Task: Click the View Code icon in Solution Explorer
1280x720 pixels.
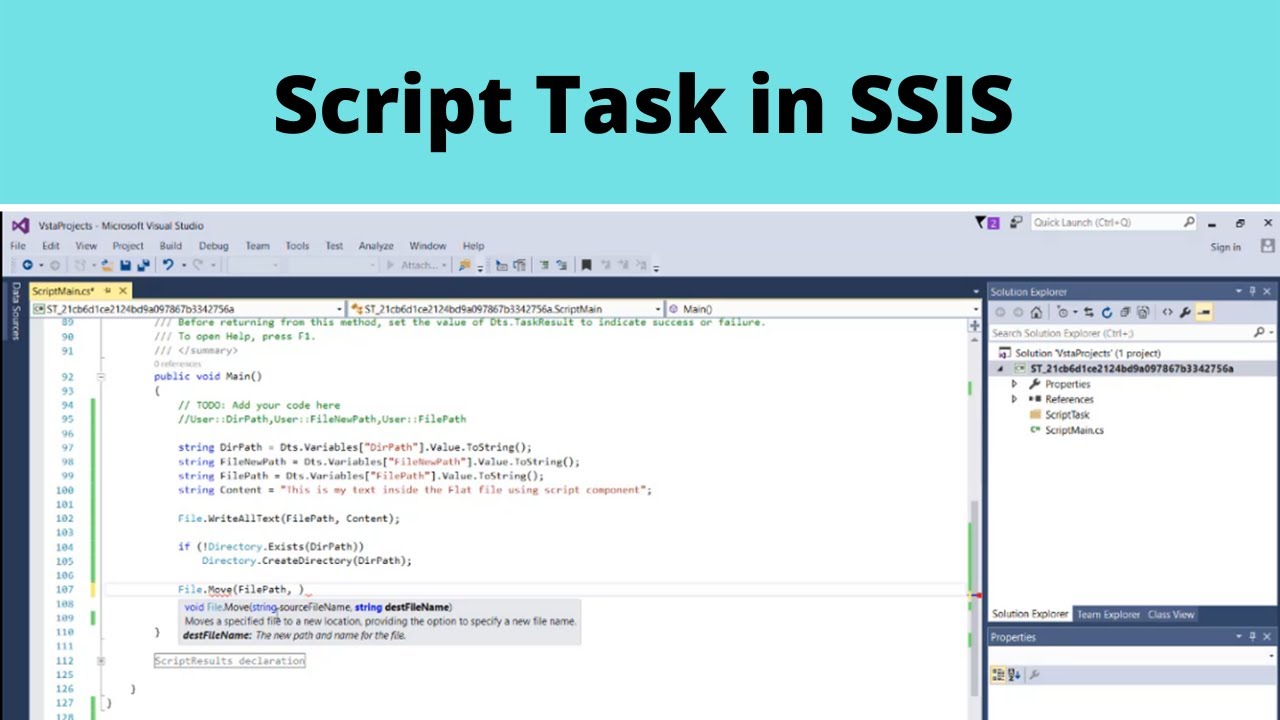Action: [x=1167, y=312]
